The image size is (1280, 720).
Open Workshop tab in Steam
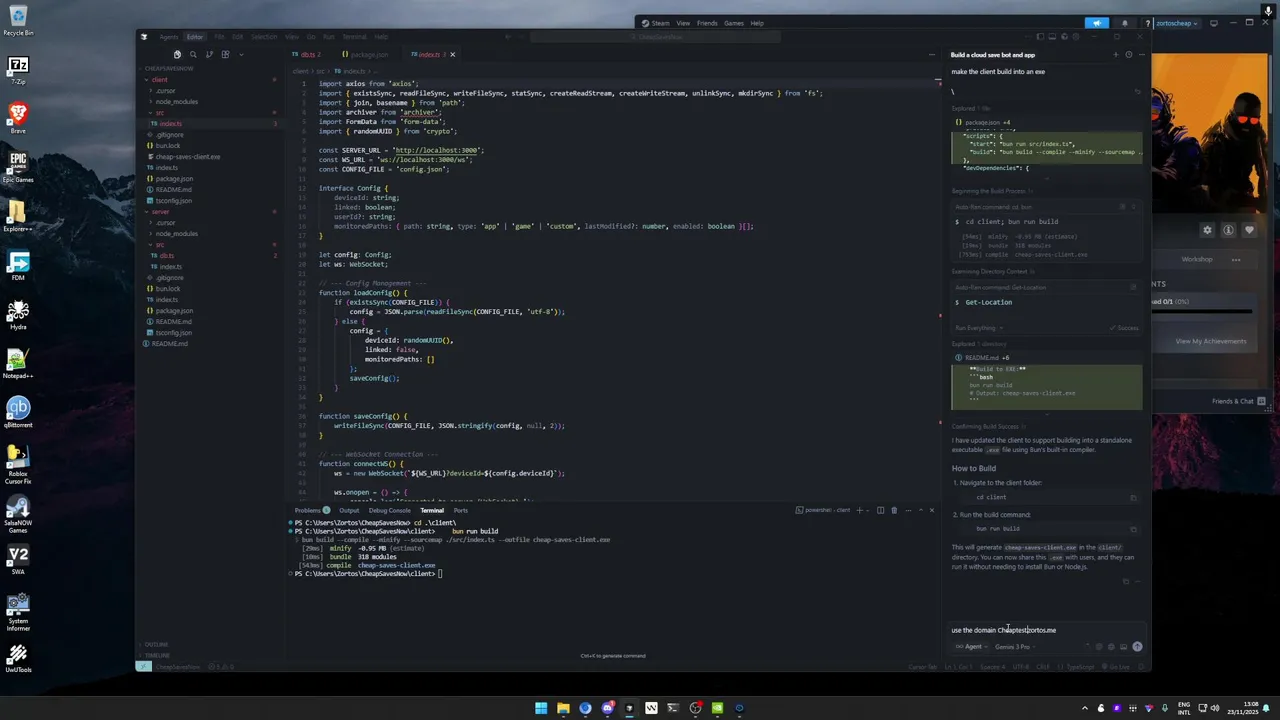(x=1197, y=259)
